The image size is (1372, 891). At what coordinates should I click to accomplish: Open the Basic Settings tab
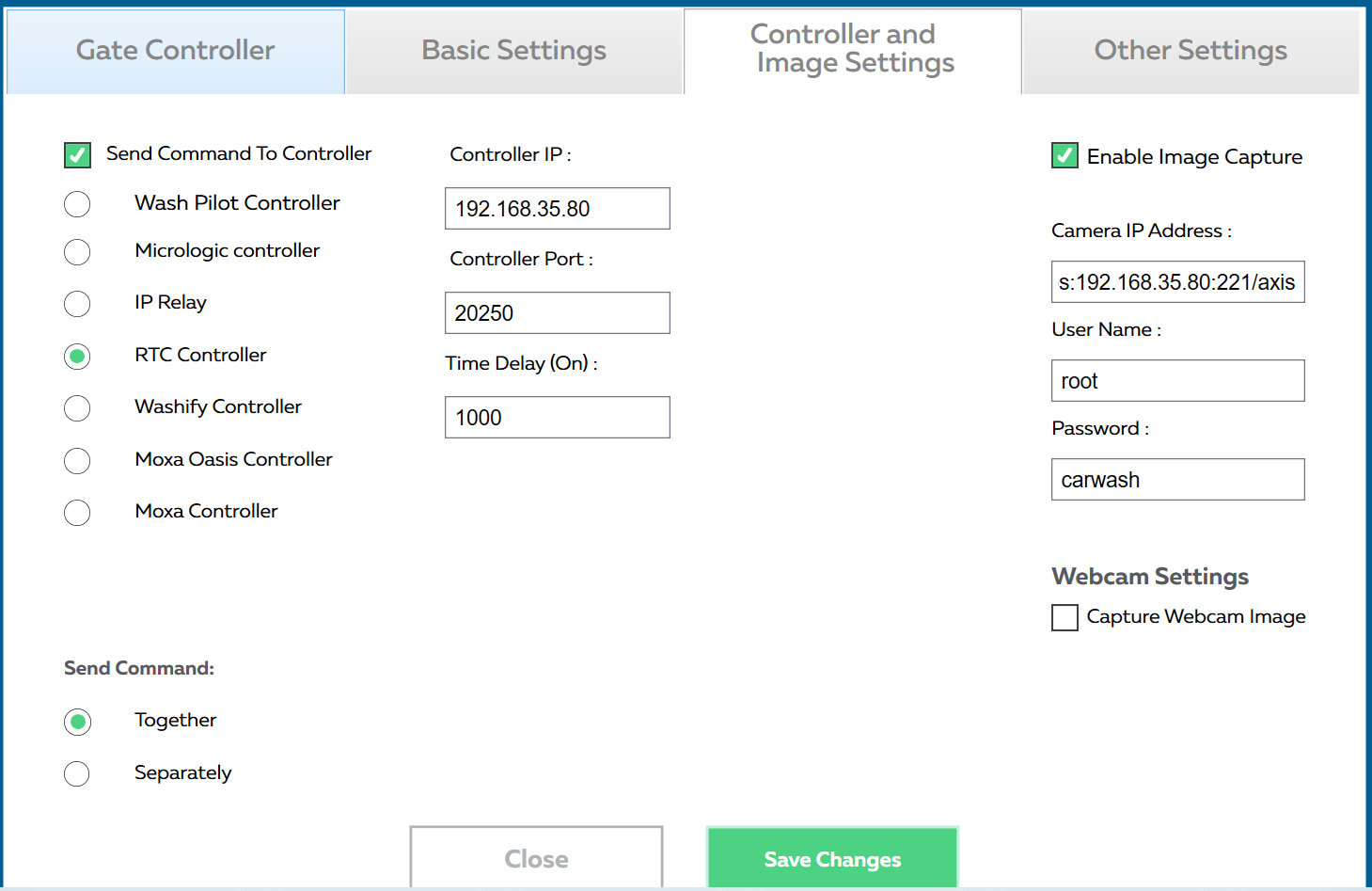tap(513, 50)
